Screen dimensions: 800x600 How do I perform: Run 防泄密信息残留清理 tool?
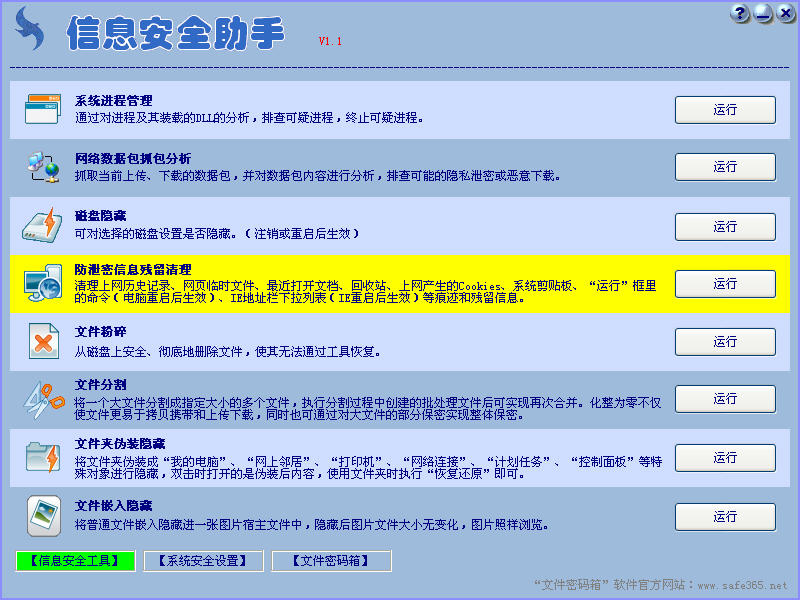click(x=725, y=284)
